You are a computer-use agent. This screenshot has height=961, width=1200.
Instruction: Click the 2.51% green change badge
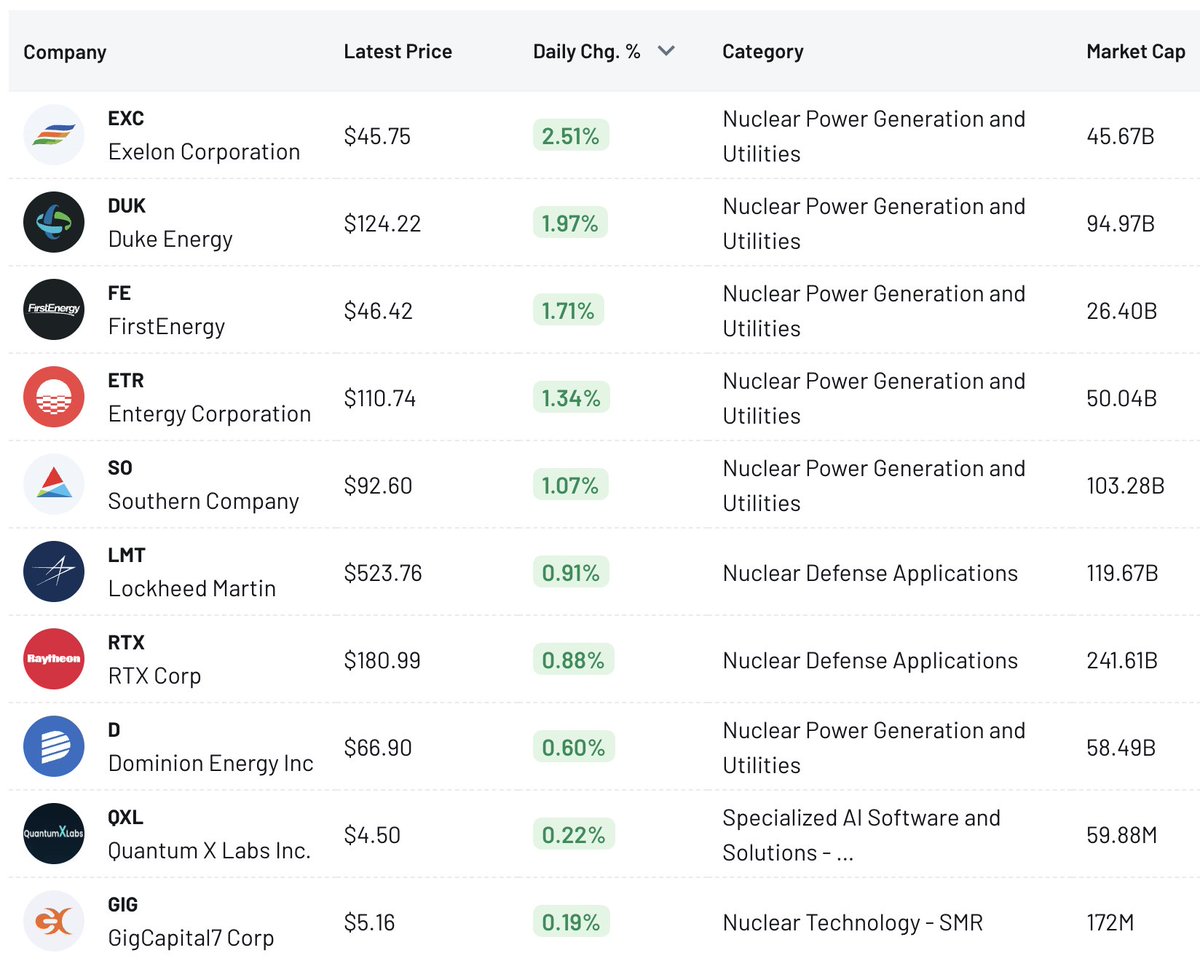(x=571, y=136)
